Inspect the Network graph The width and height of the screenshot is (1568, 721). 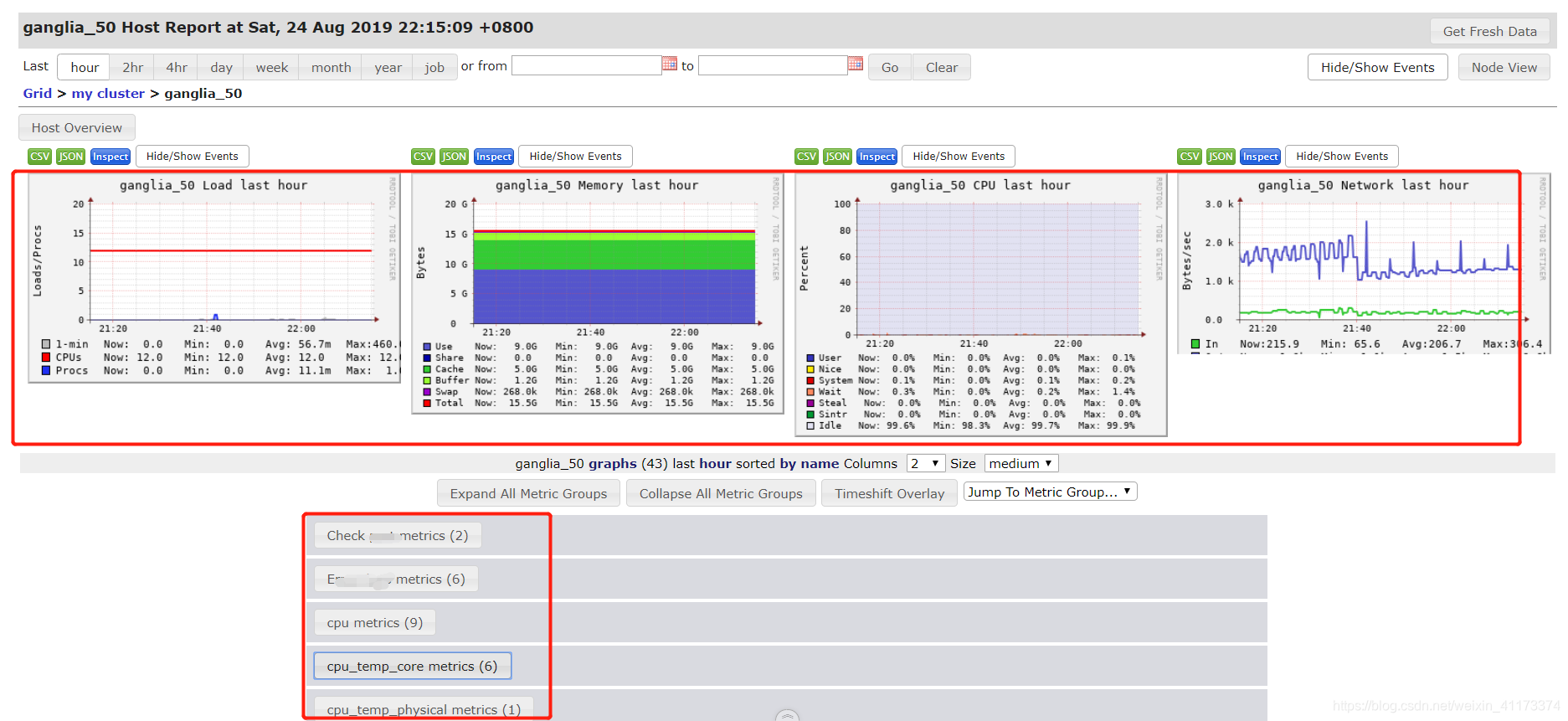pyautogui.click(x=1260, y=157)
